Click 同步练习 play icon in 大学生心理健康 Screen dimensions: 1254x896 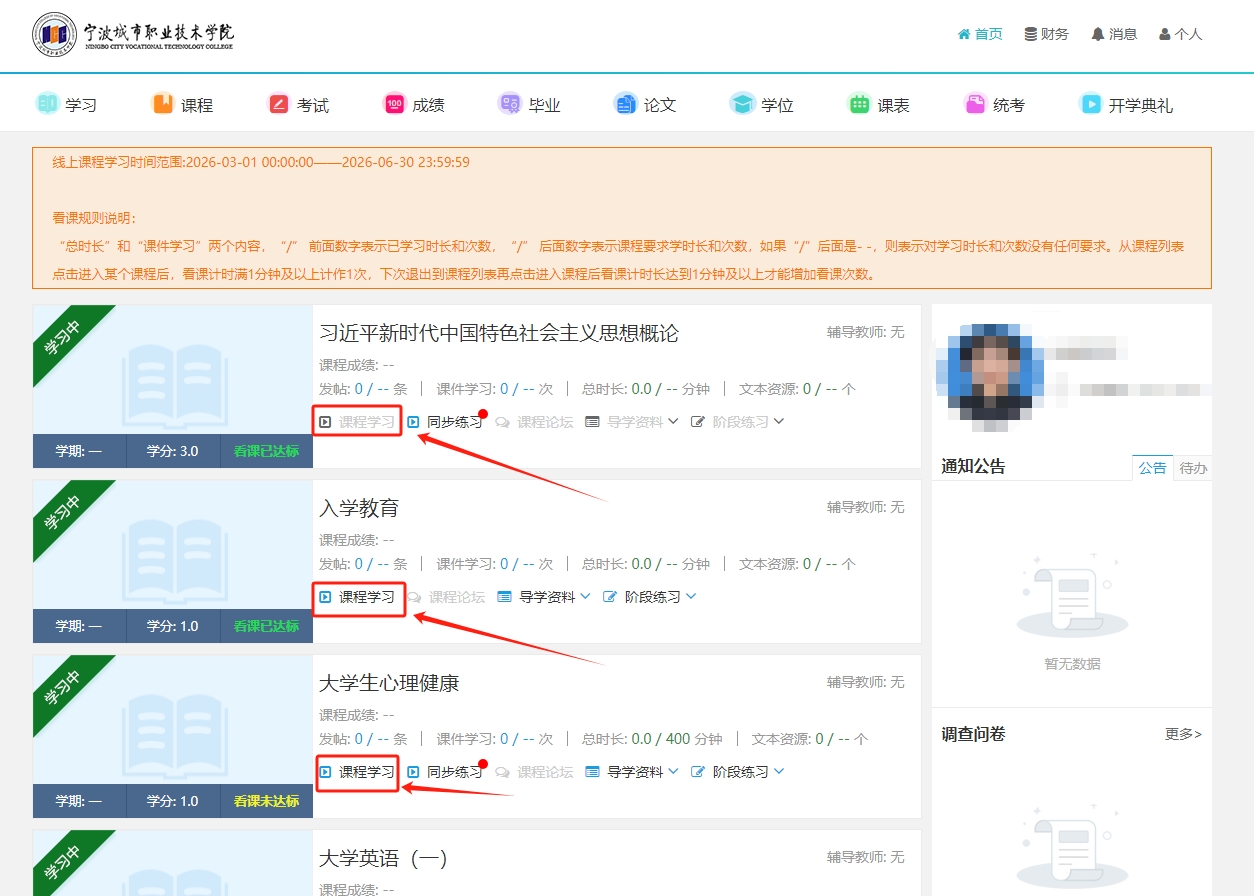tap(413, 772)
